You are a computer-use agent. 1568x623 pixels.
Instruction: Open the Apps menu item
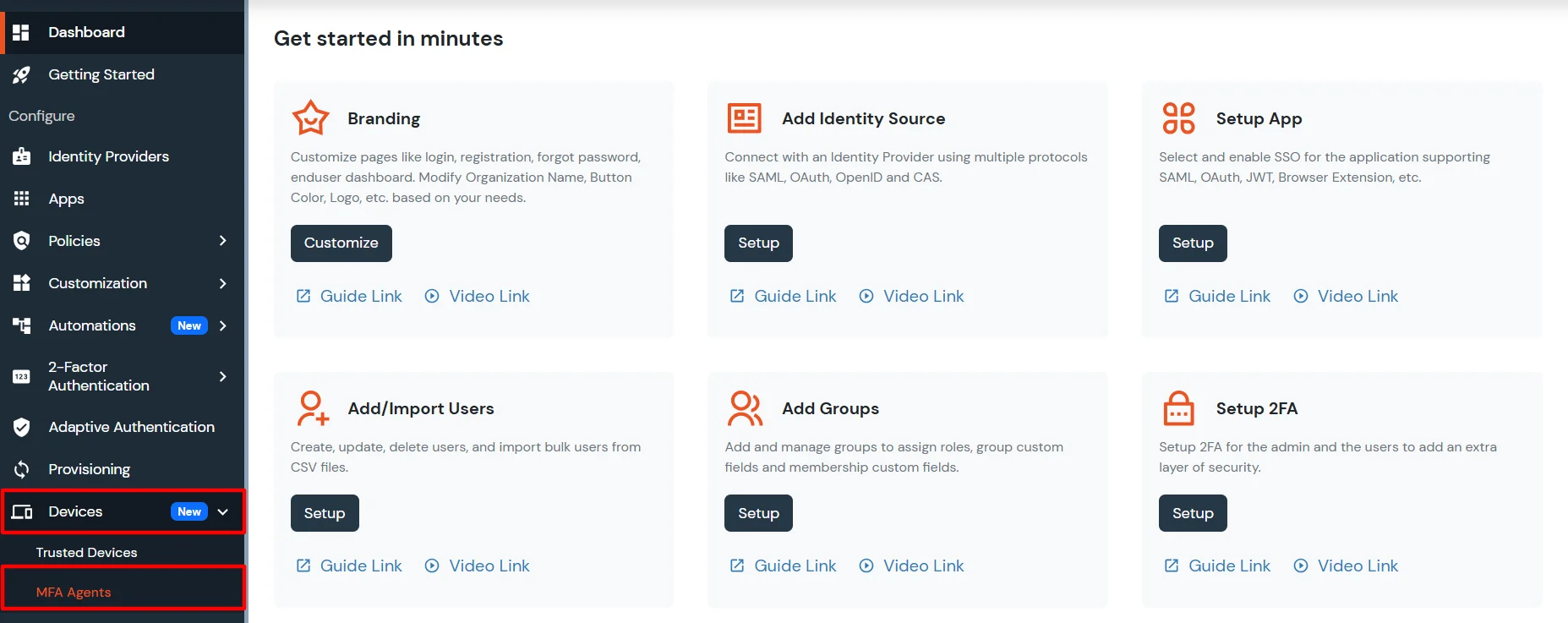point(123,199)
